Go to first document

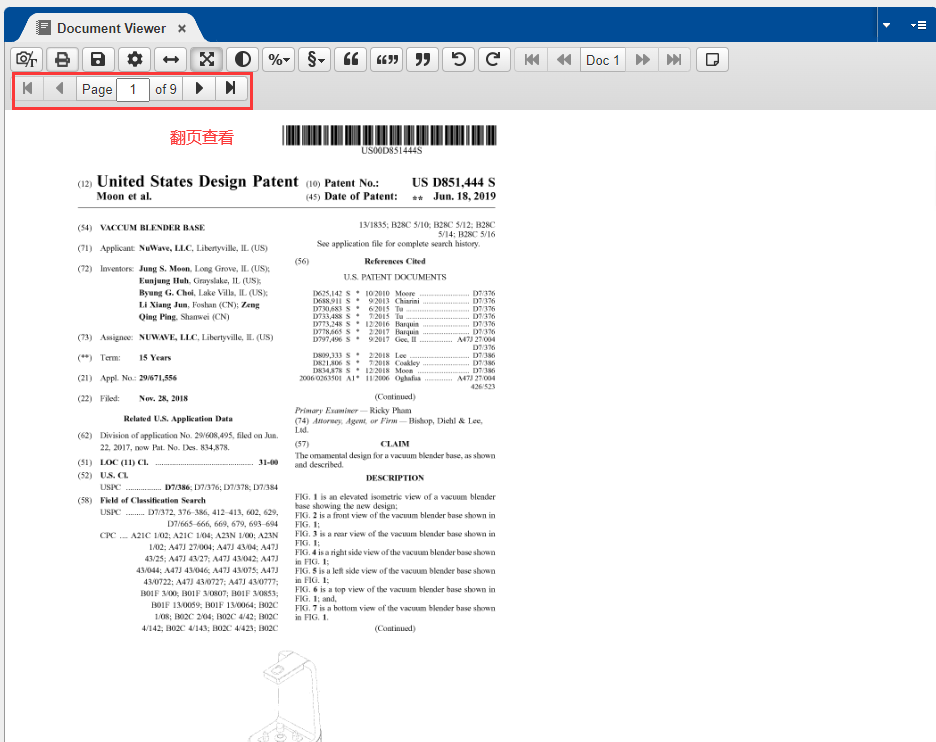coord(532,60)
